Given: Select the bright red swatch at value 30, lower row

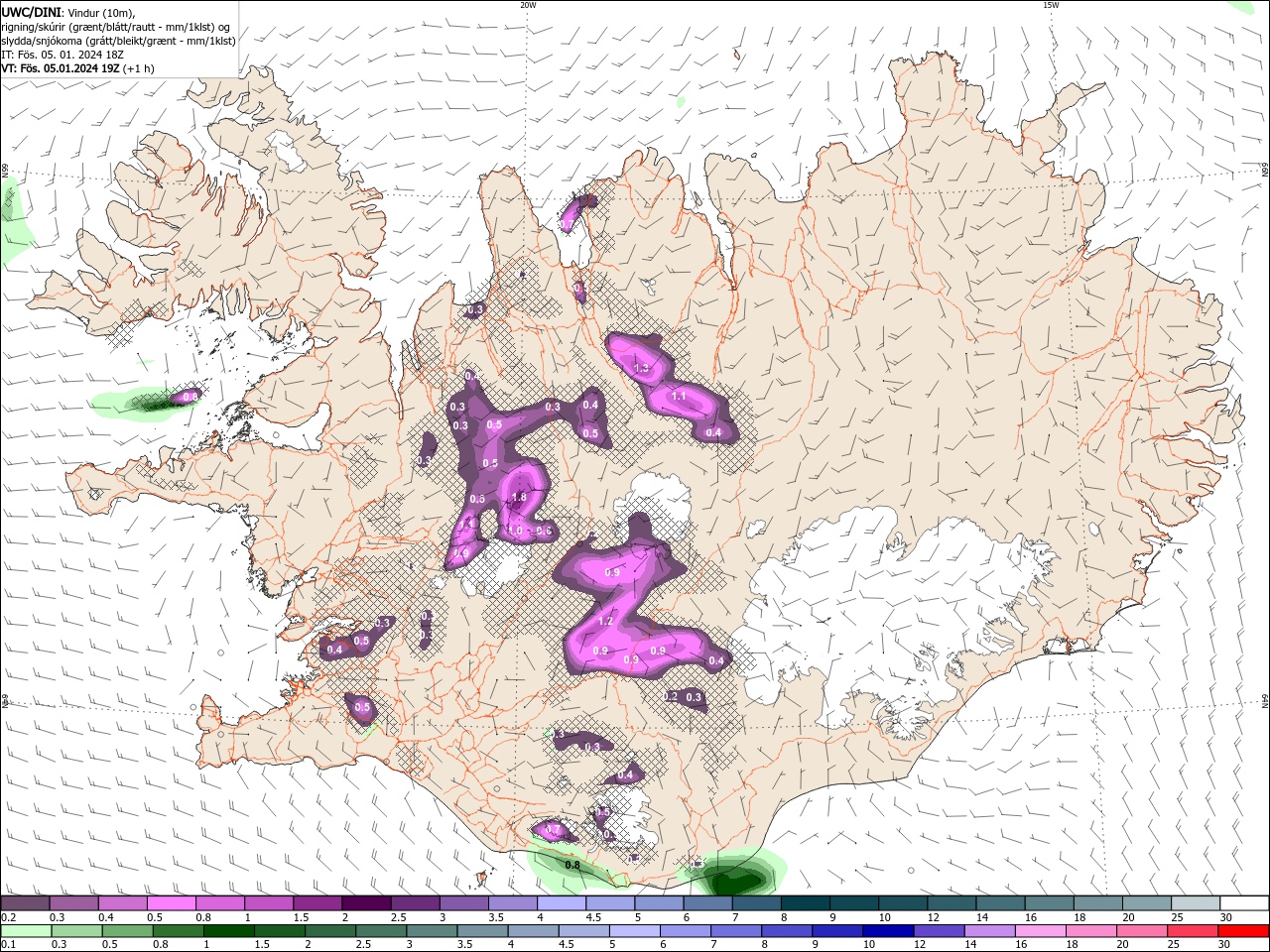Looking at the screenshot, I should (x=1244, y=931).
